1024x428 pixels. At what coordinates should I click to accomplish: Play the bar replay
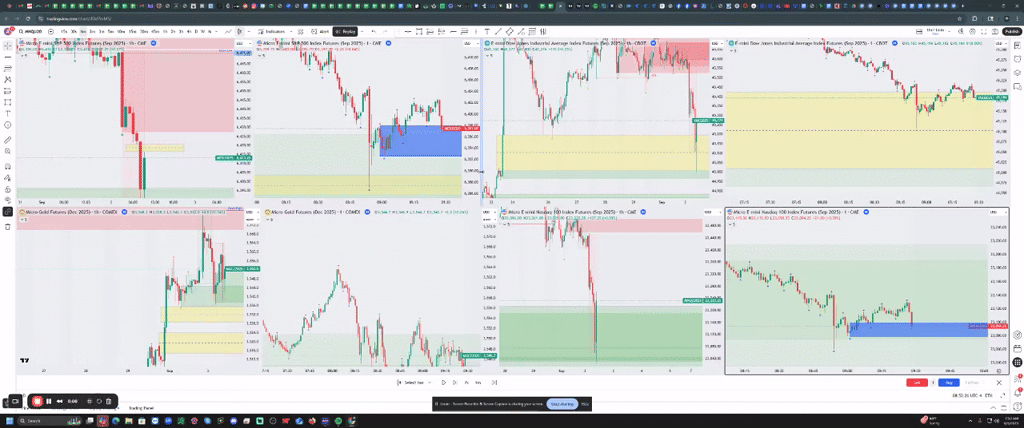point(443,382)
